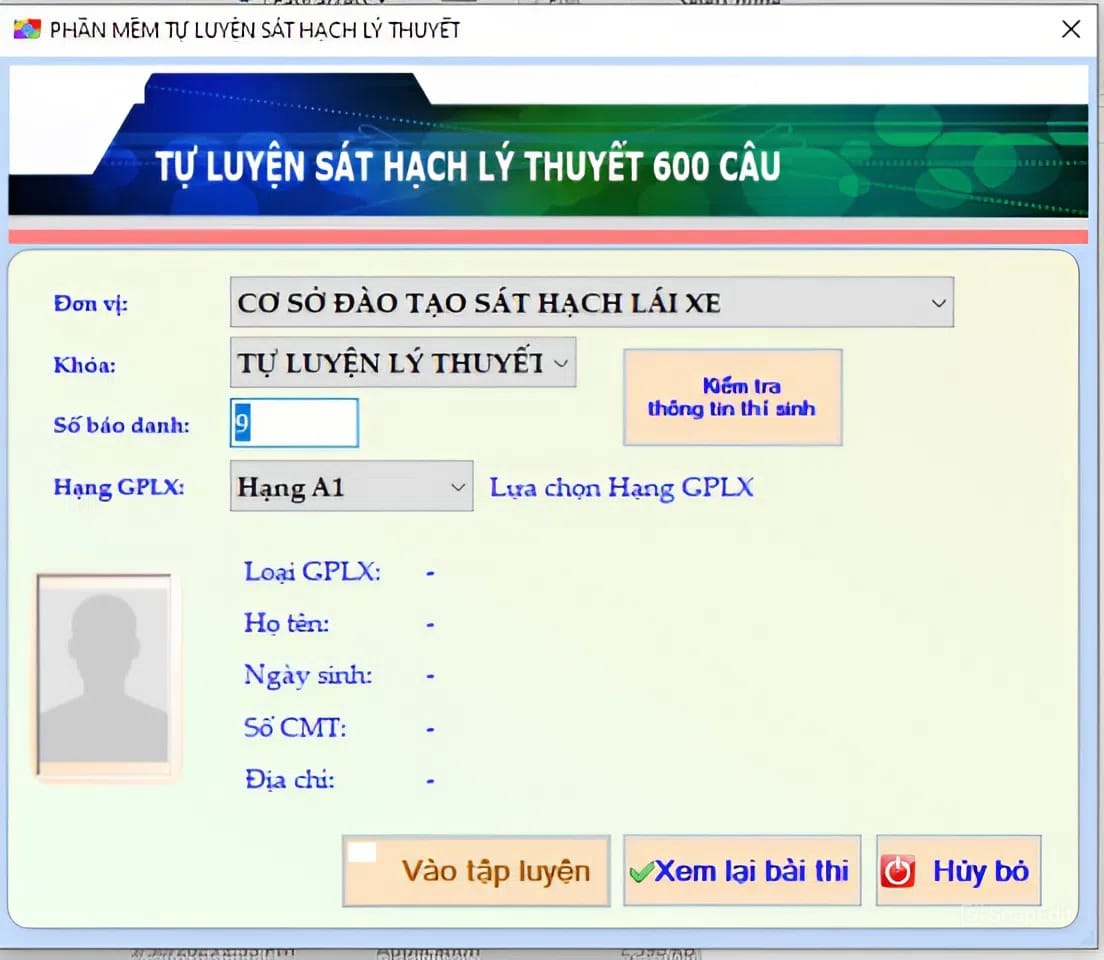Screen dimensions: 1104x960
Task: Click the Lựa chọn Hạng GPLX label
Action: (x=621, y=487)
